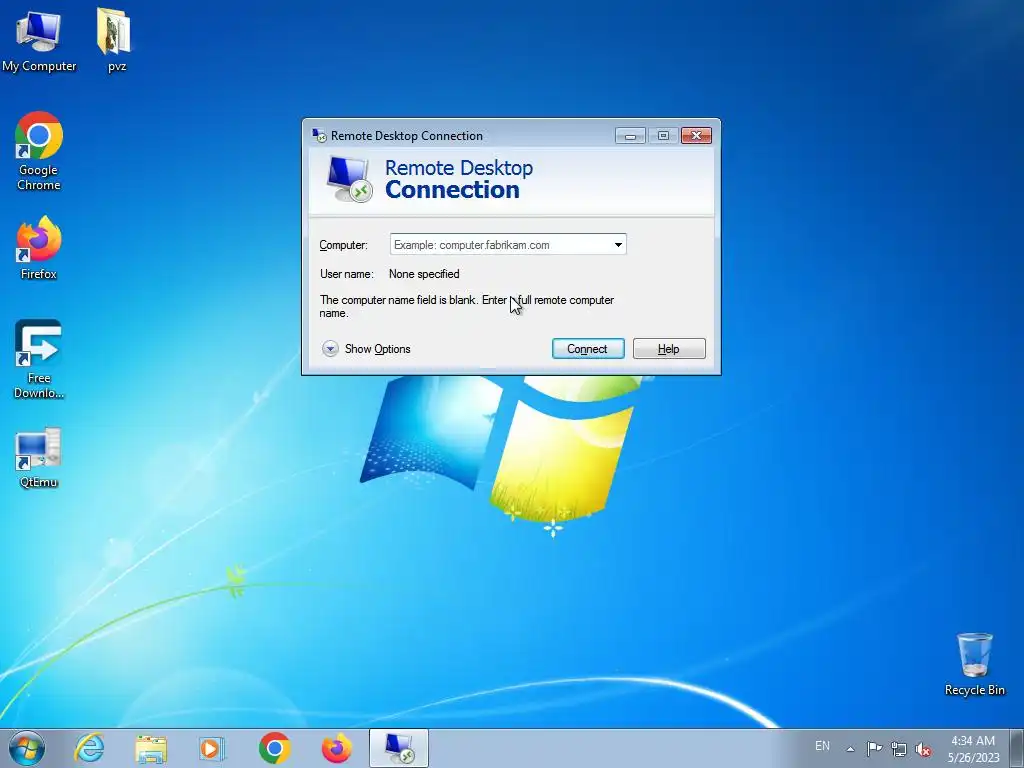Screen dimensions: 1024x768
Task: Select Free Download Manager desktop shortcut
Action: tap(39, 359)
